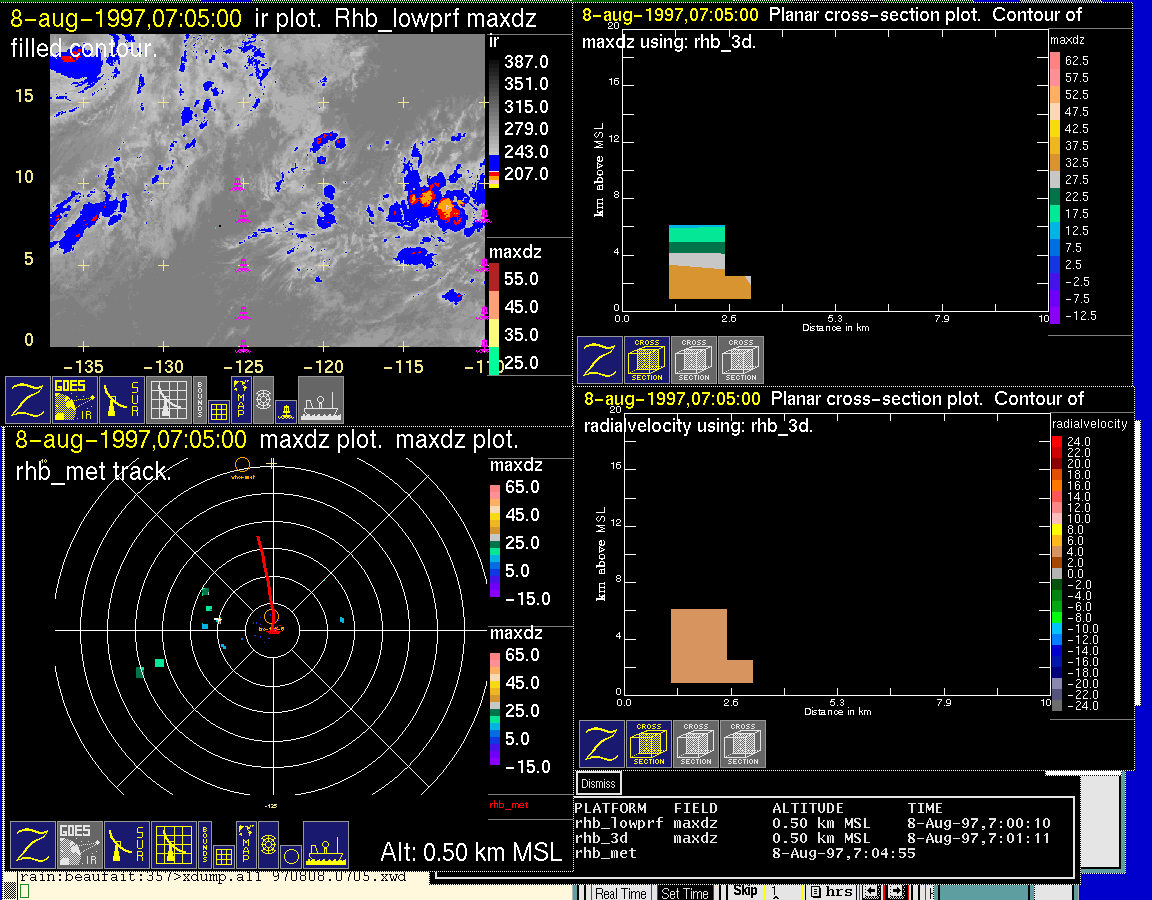Dismiss the platform data information window
The height and width of the screenshot is (900, 1152).
coord(599,784)
